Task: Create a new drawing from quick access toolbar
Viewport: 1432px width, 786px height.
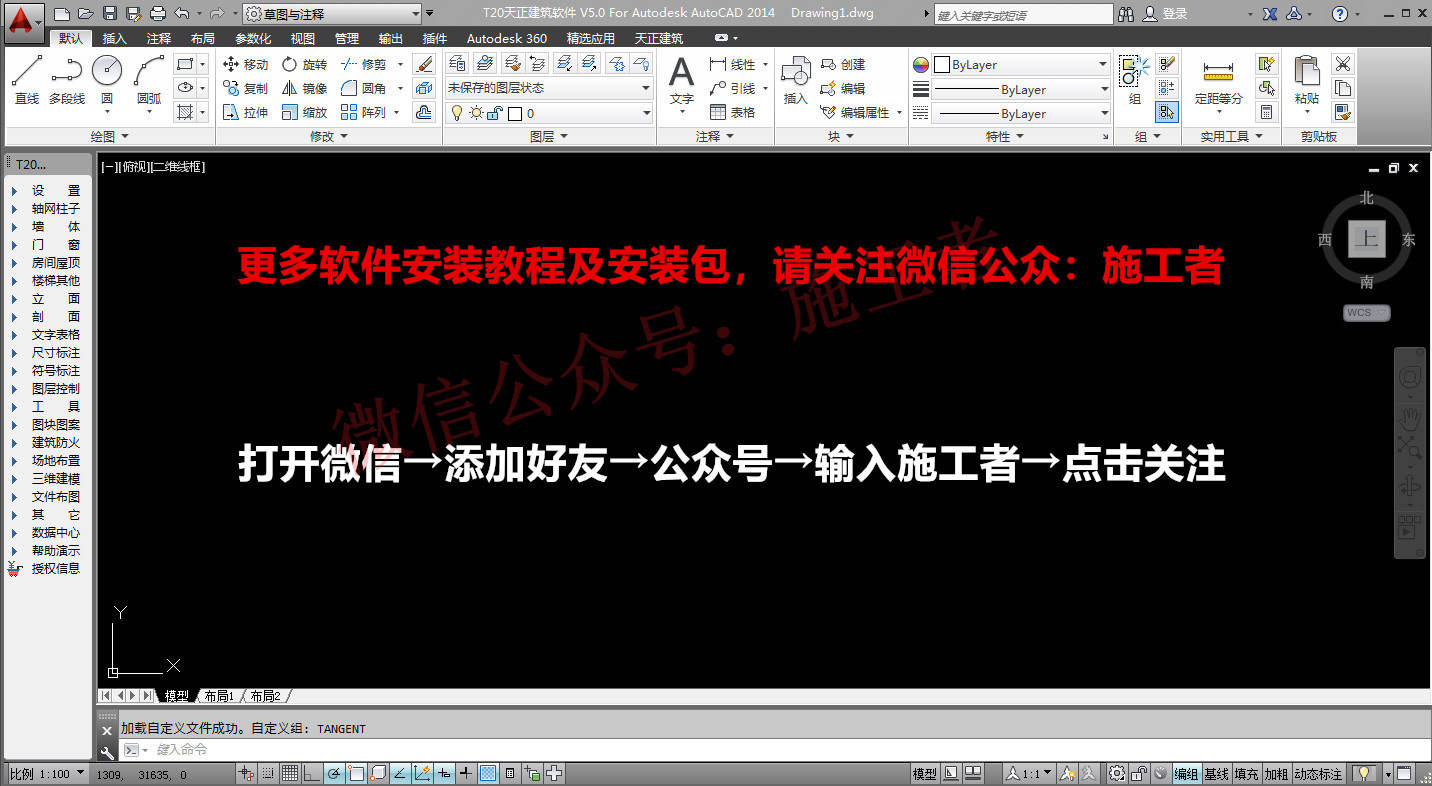Action: coord(62,13)
